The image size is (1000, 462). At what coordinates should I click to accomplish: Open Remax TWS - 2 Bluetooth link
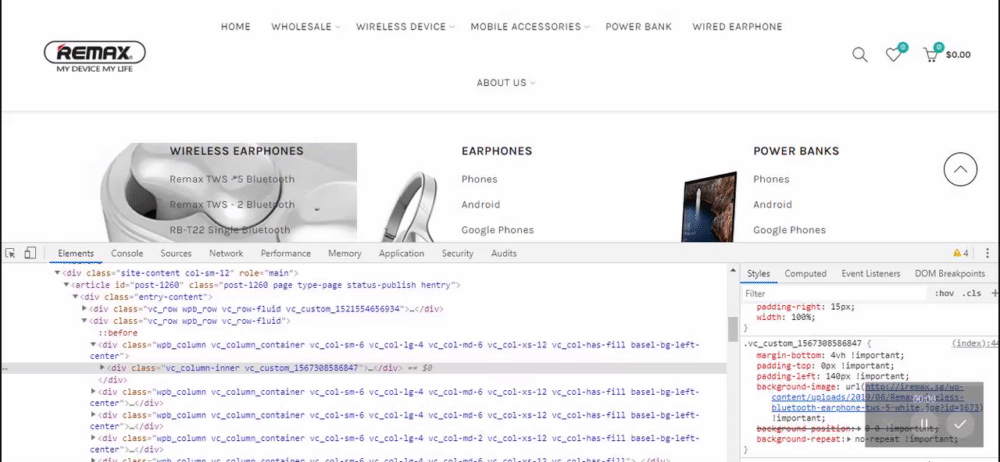[232, 205]
